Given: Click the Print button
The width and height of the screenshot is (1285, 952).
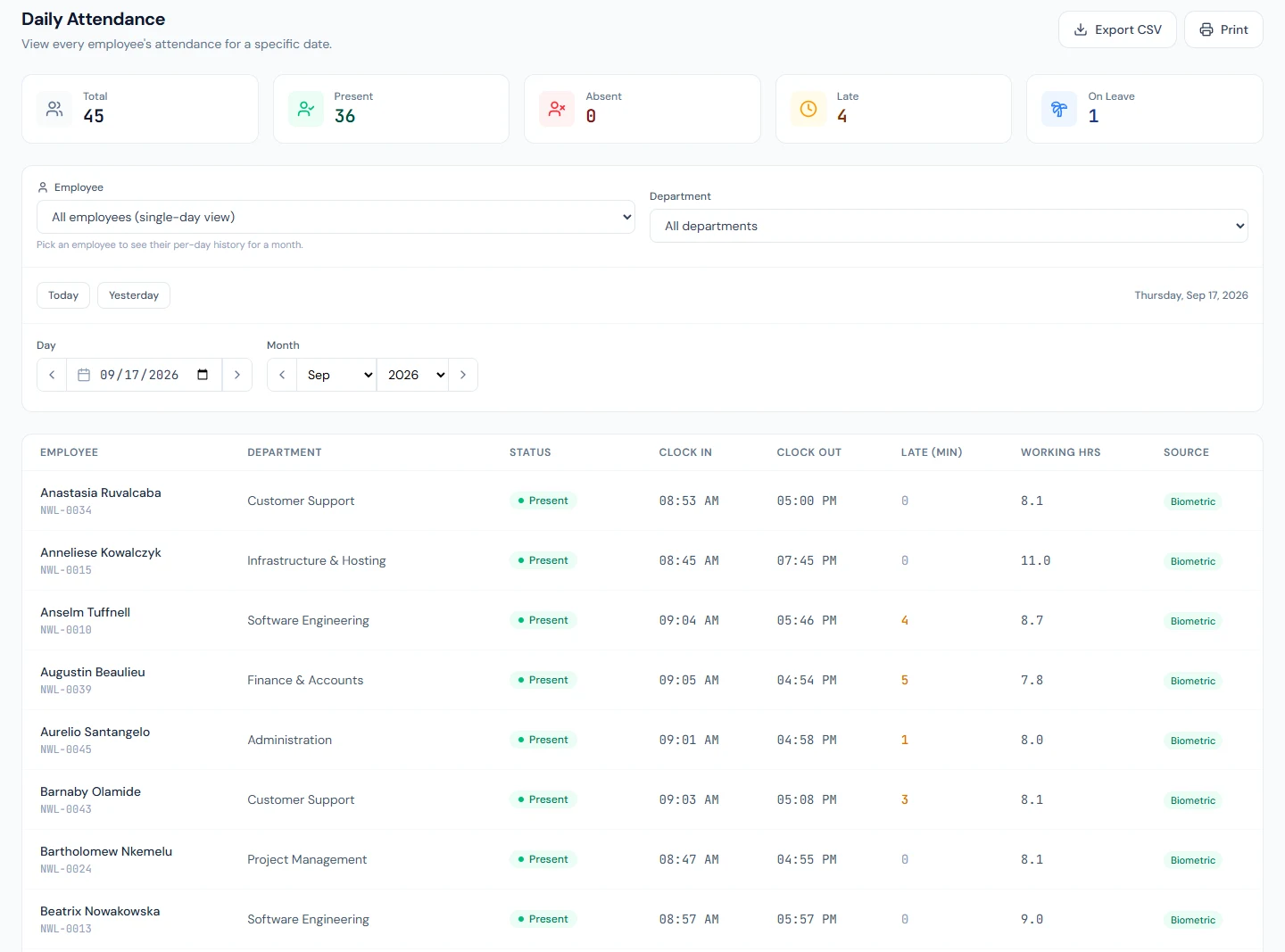Looking at the screenshot, I should (x=1223, y=29).
